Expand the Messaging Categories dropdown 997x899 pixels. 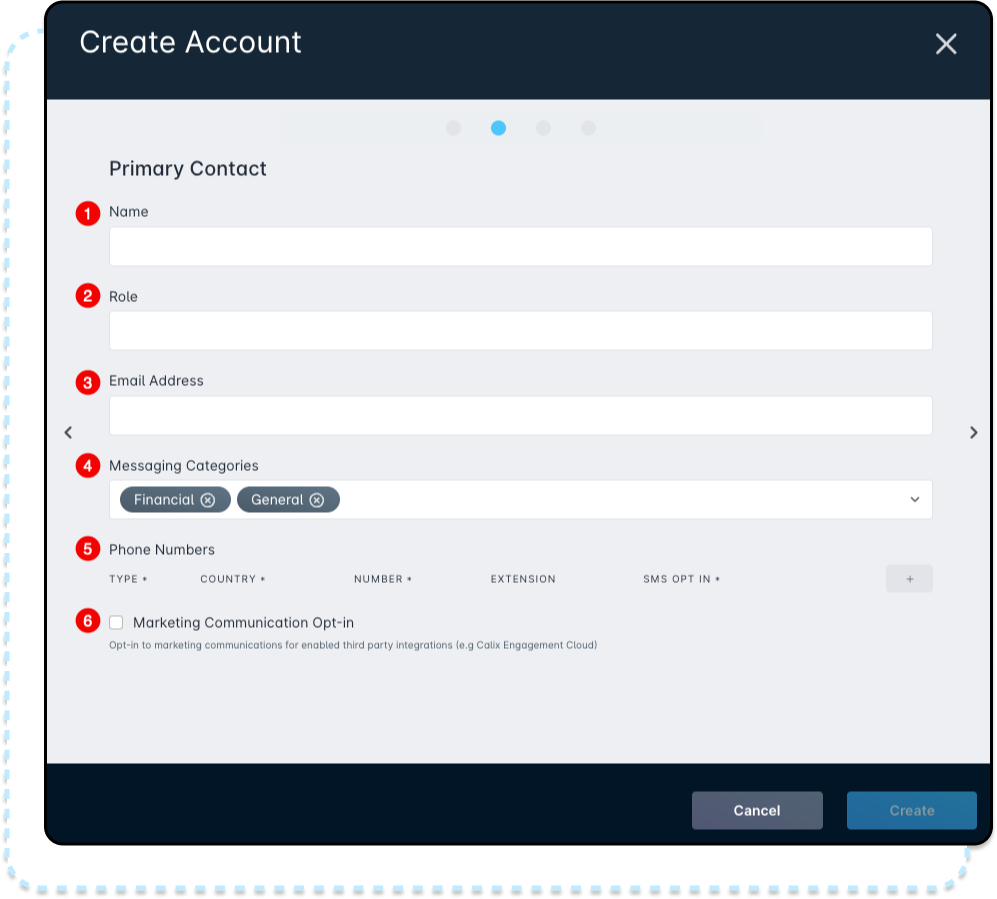[x=914, y=500]
